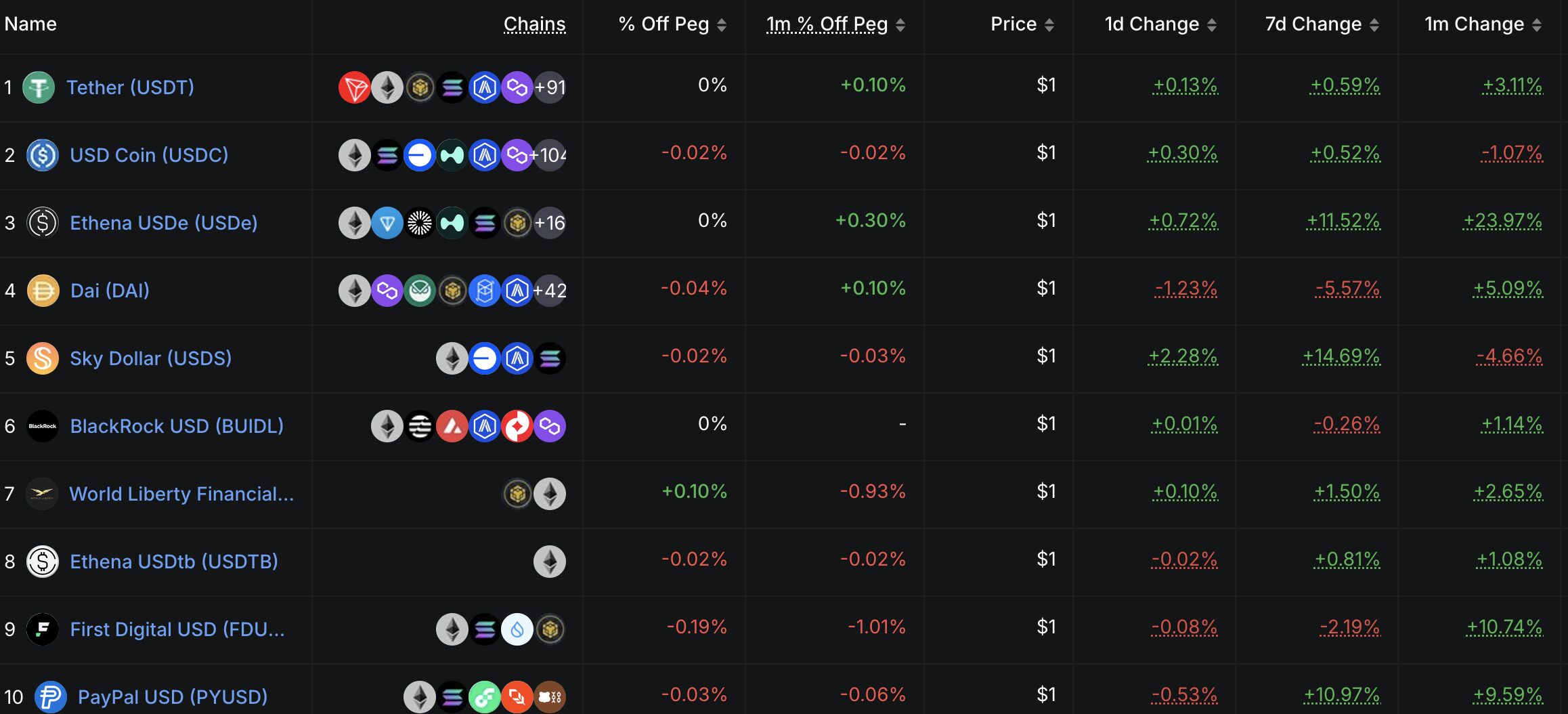Screen dimensions: 1568x714
Task: Click the Chains column header
Action: click(534, 24)
